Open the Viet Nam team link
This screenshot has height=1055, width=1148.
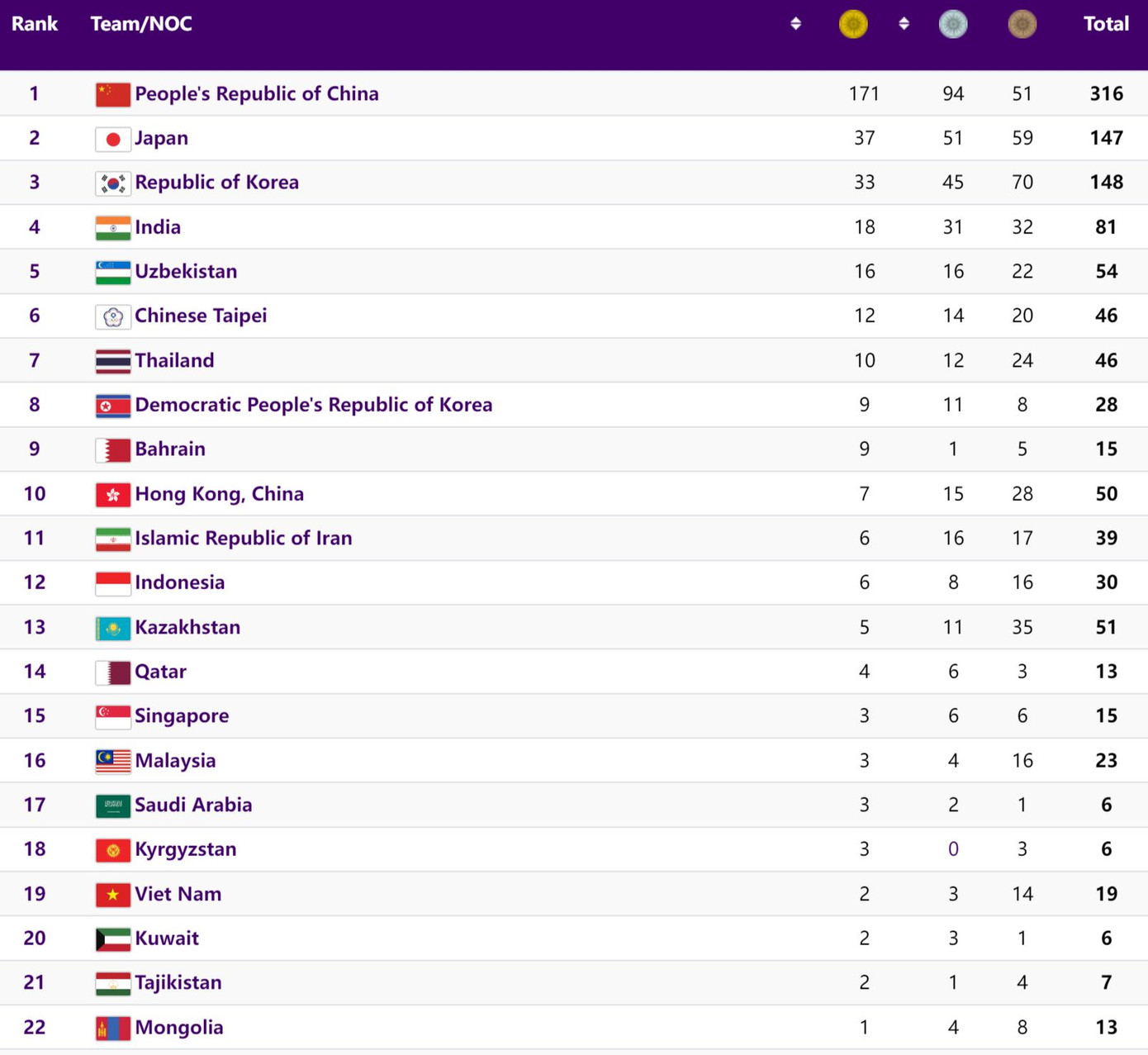coord(178,894)
